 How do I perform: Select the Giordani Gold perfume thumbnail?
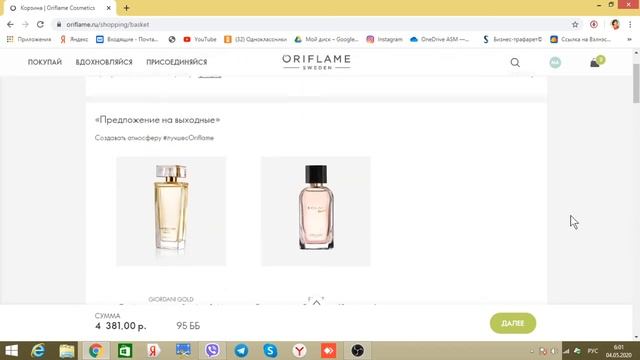coord(171,211)
